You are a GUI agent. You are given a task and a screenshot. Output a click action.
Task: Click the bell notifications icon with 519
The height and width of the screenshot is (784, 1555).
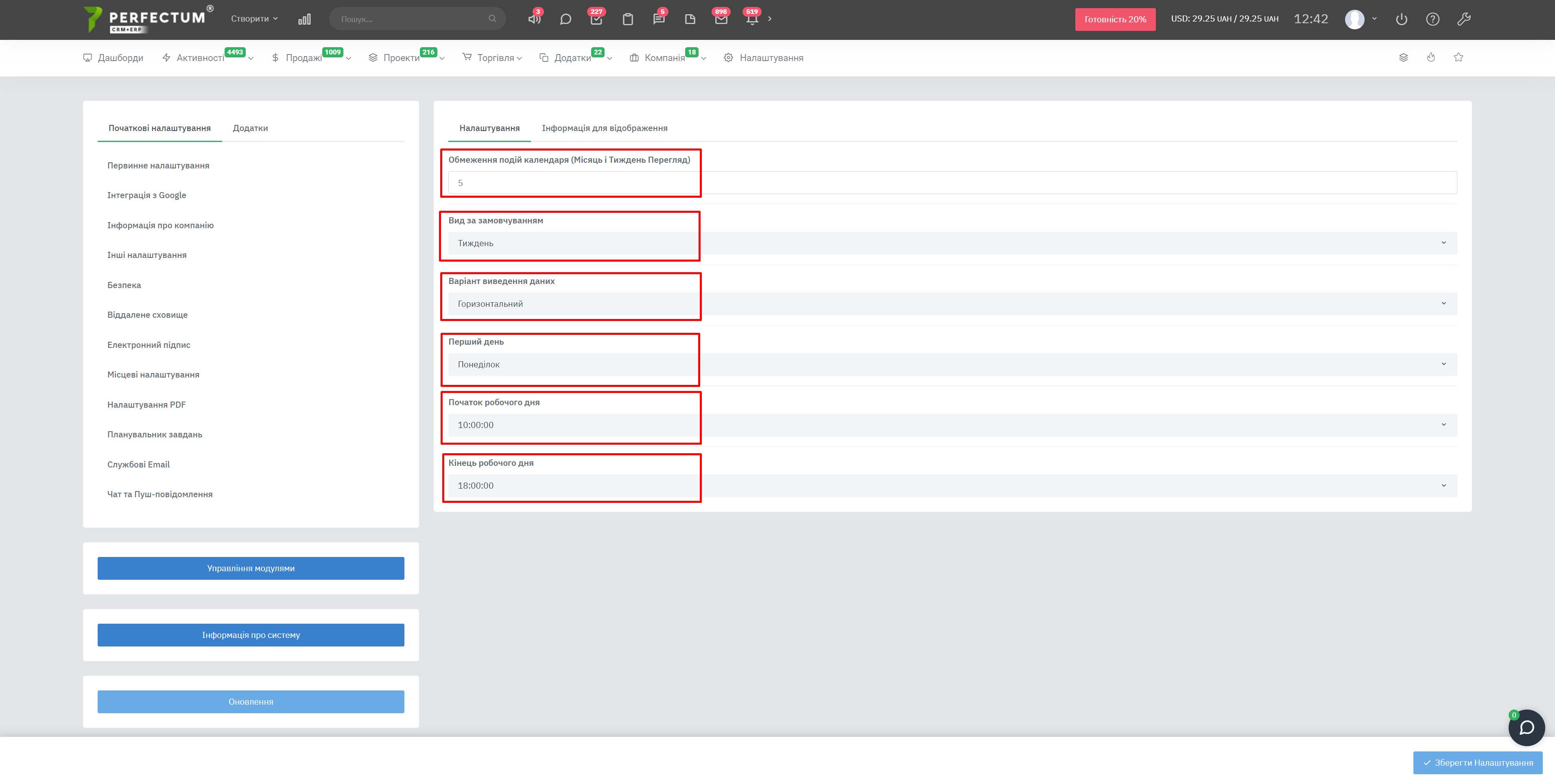751,19
